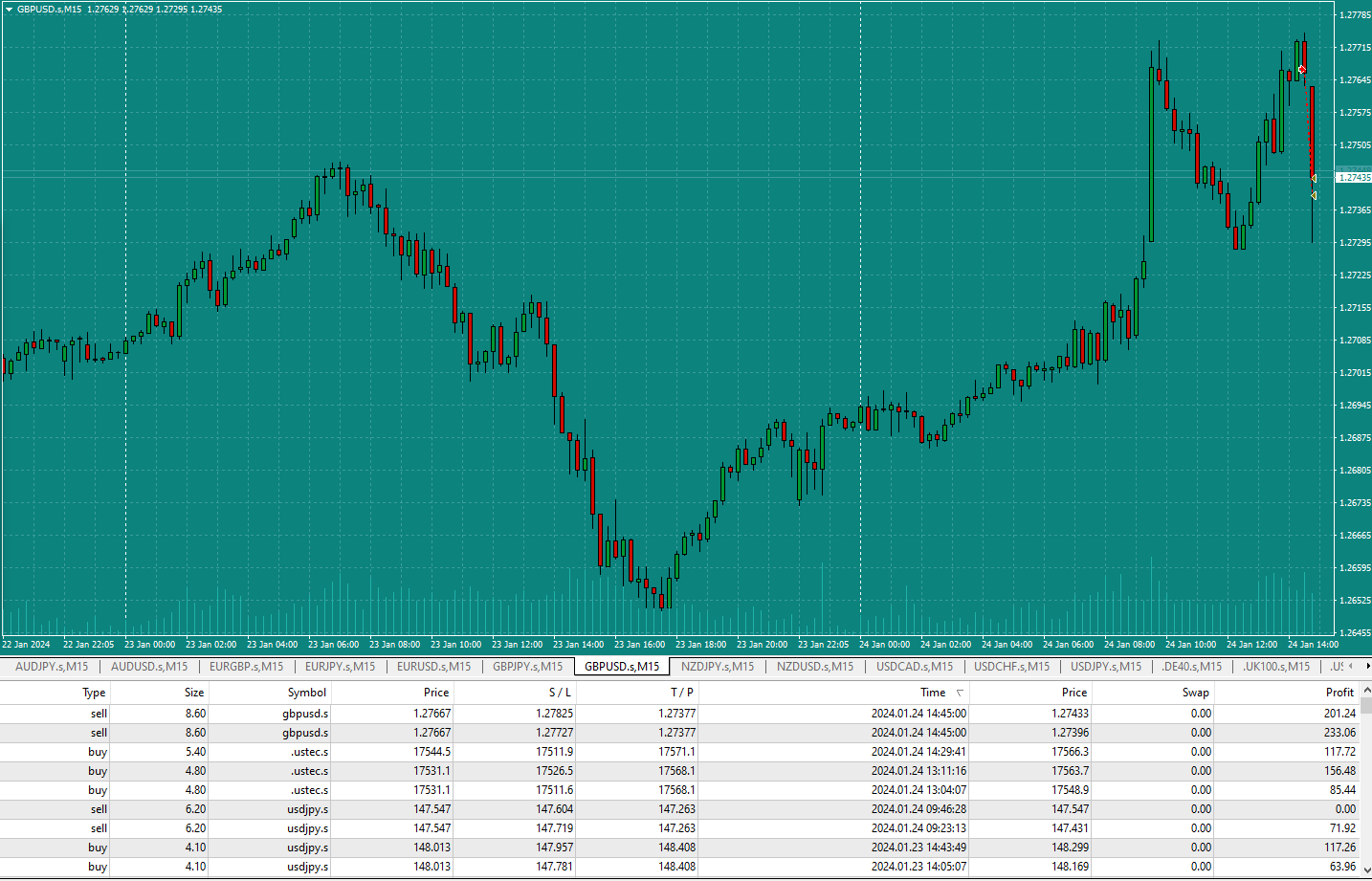Sort trades by the Type column header

pyautogui.click(x=55, y=693)
